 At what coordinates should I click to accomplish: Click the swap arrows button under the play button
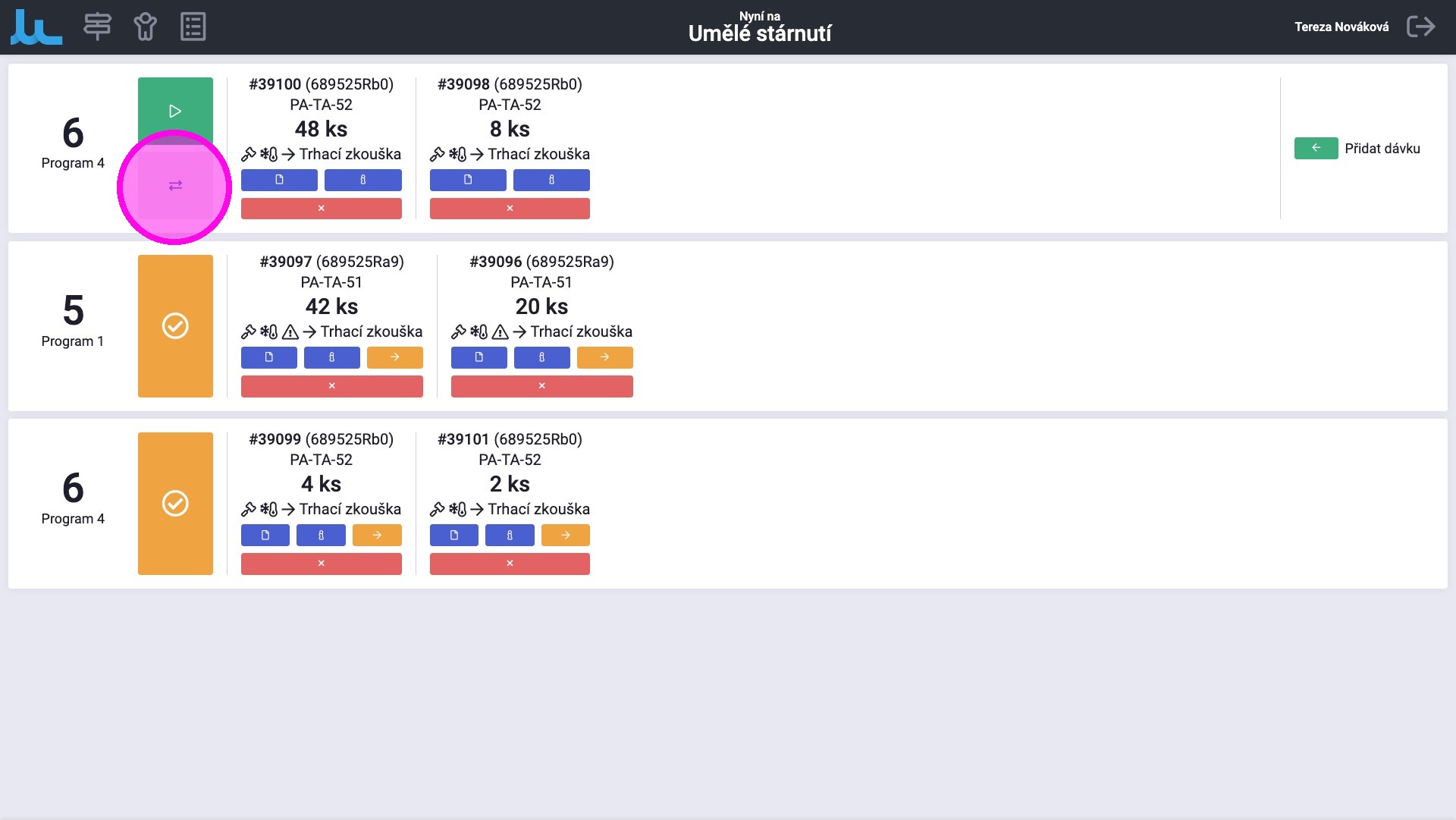click(175, 186)
